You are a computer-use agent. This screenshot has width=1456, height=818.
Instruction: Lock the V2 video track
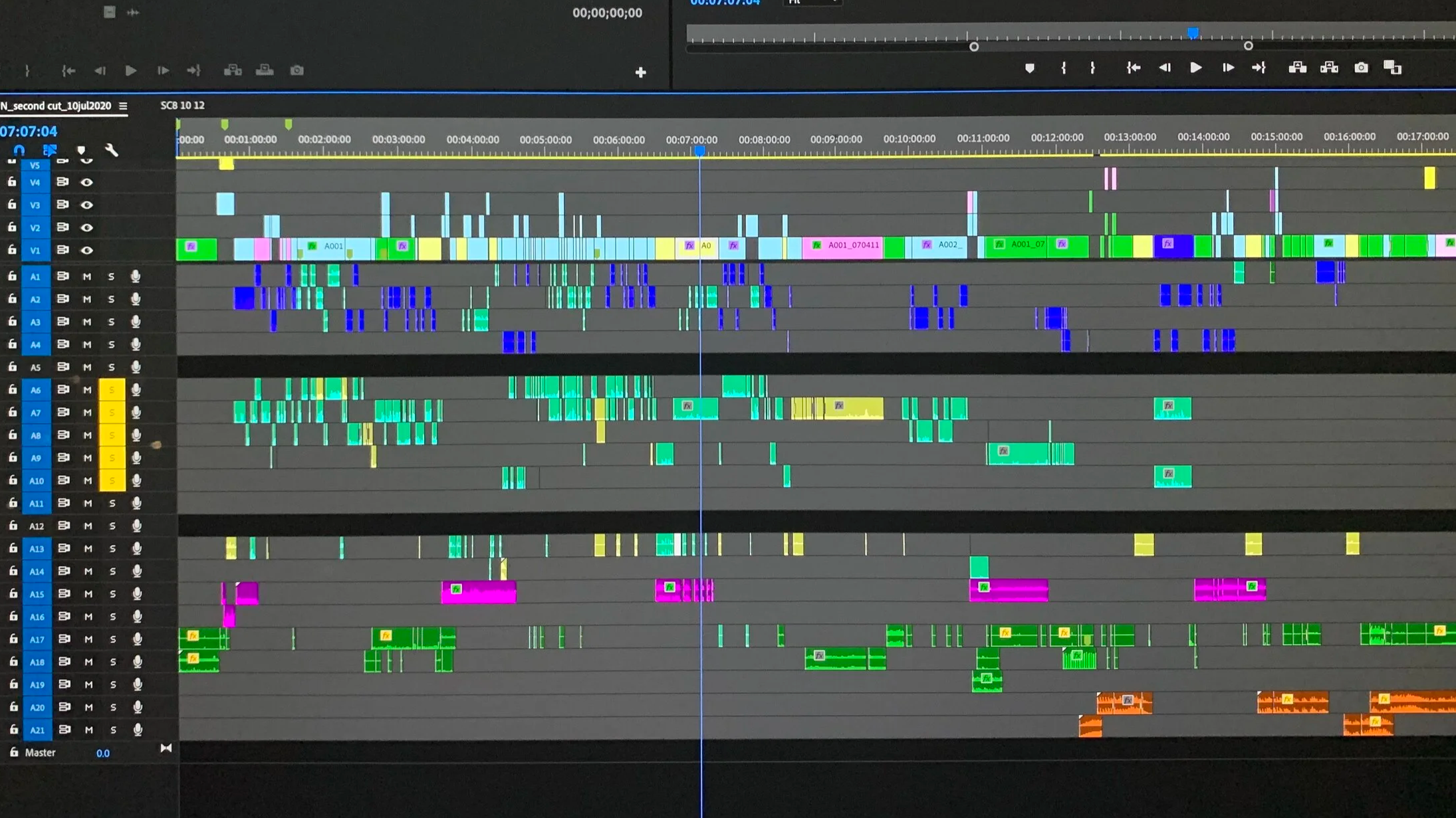coord(12,227)
